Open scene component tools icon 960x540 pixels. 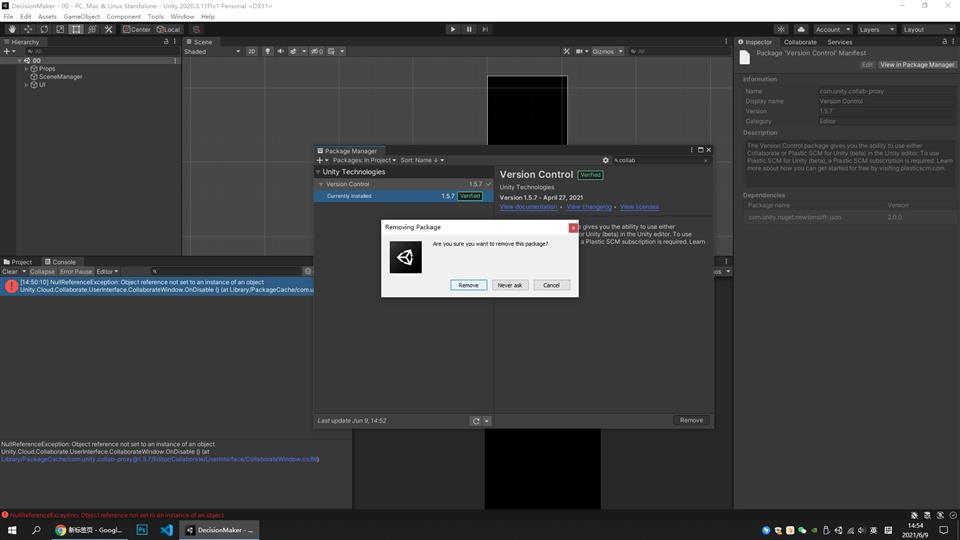[566, 51]
